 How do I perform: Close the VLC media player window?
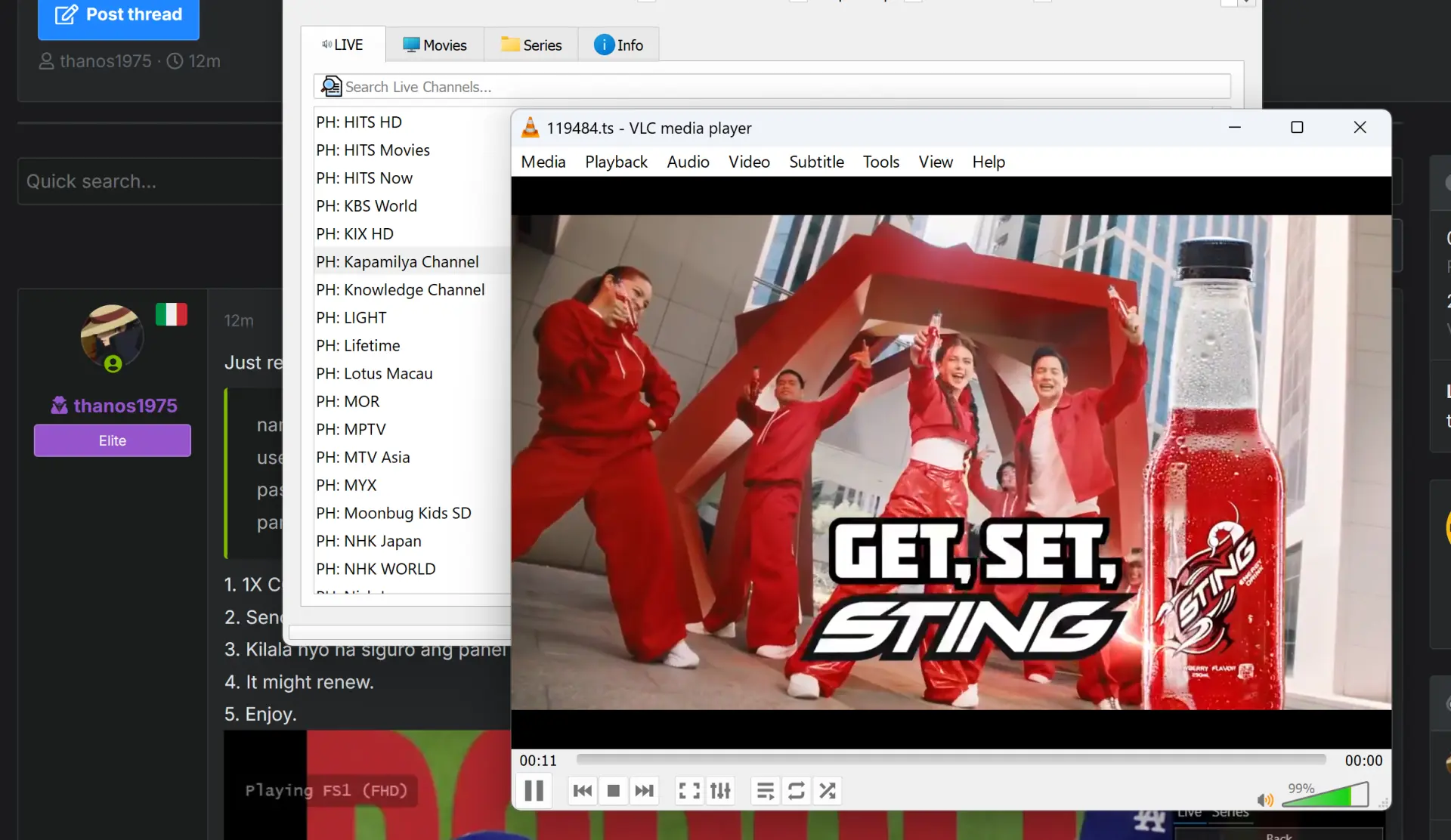1360,127
